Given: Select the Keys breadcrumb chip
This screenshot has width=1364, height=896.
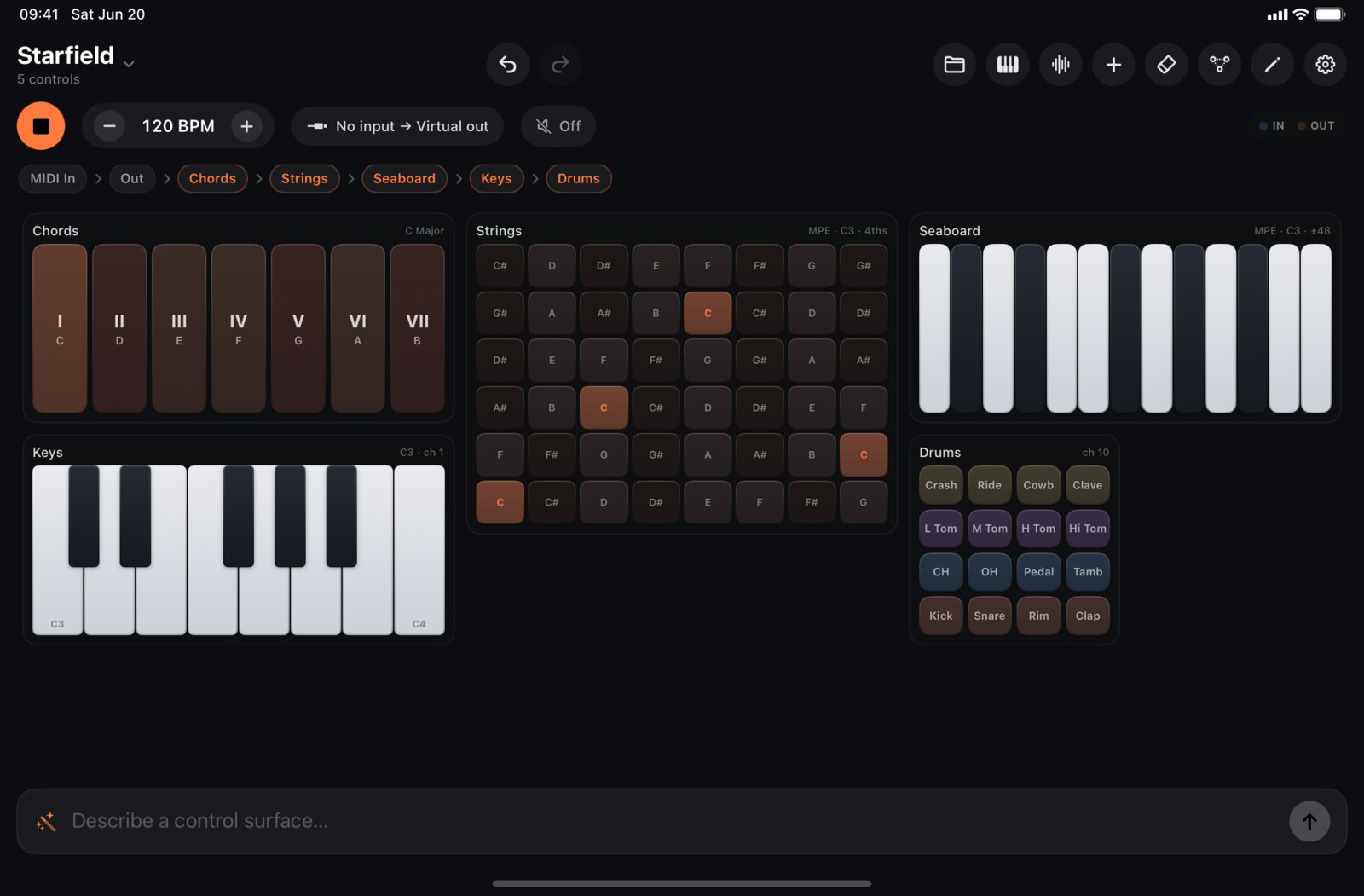Looking at the screenshot, I should tap(496, 178).
